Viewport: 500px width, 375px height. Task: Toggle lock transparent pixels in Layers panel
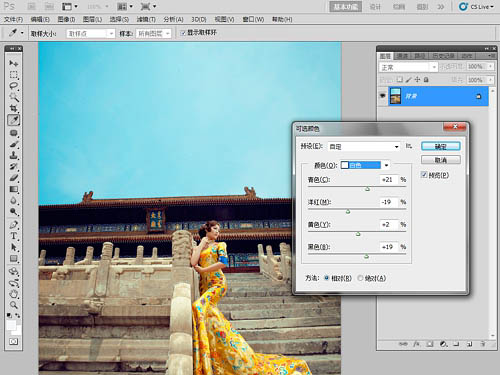click(399, 80)
